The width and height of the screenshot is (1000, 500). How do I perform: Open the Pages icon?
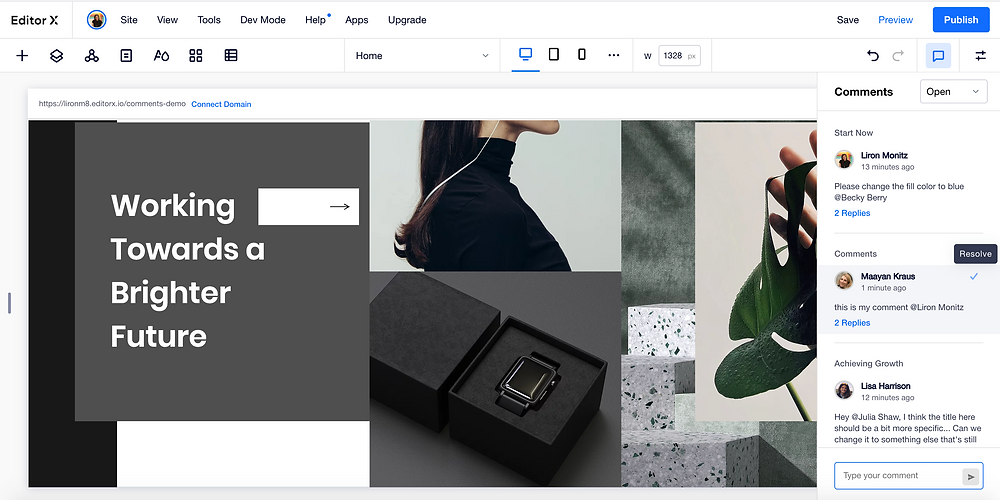(x=126, y=55)
